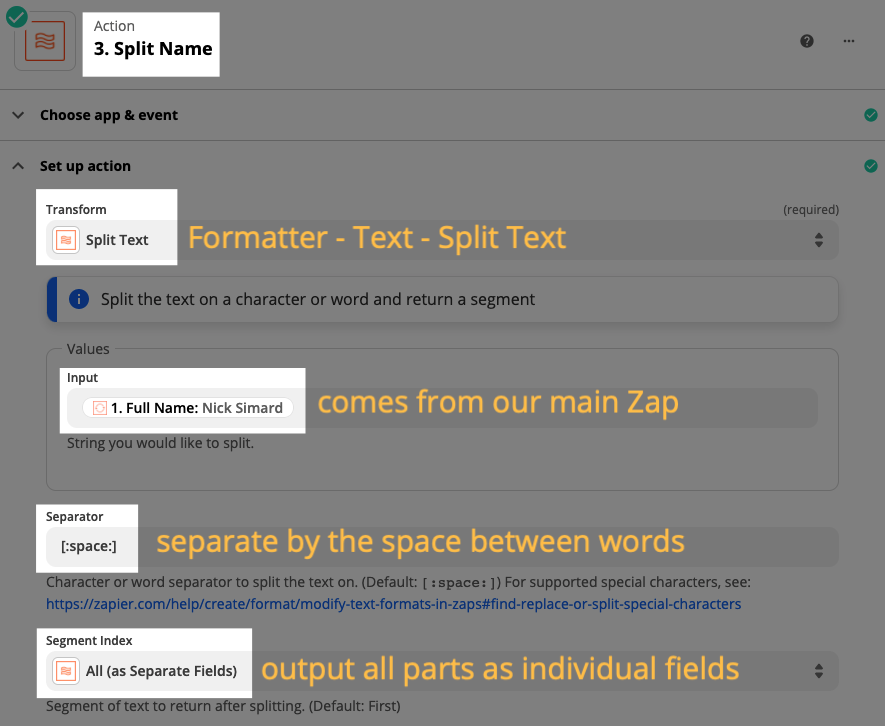Click the Formatter icon in the Segment Index field
The height and width of the screenshot is (726, 885).
66,671
